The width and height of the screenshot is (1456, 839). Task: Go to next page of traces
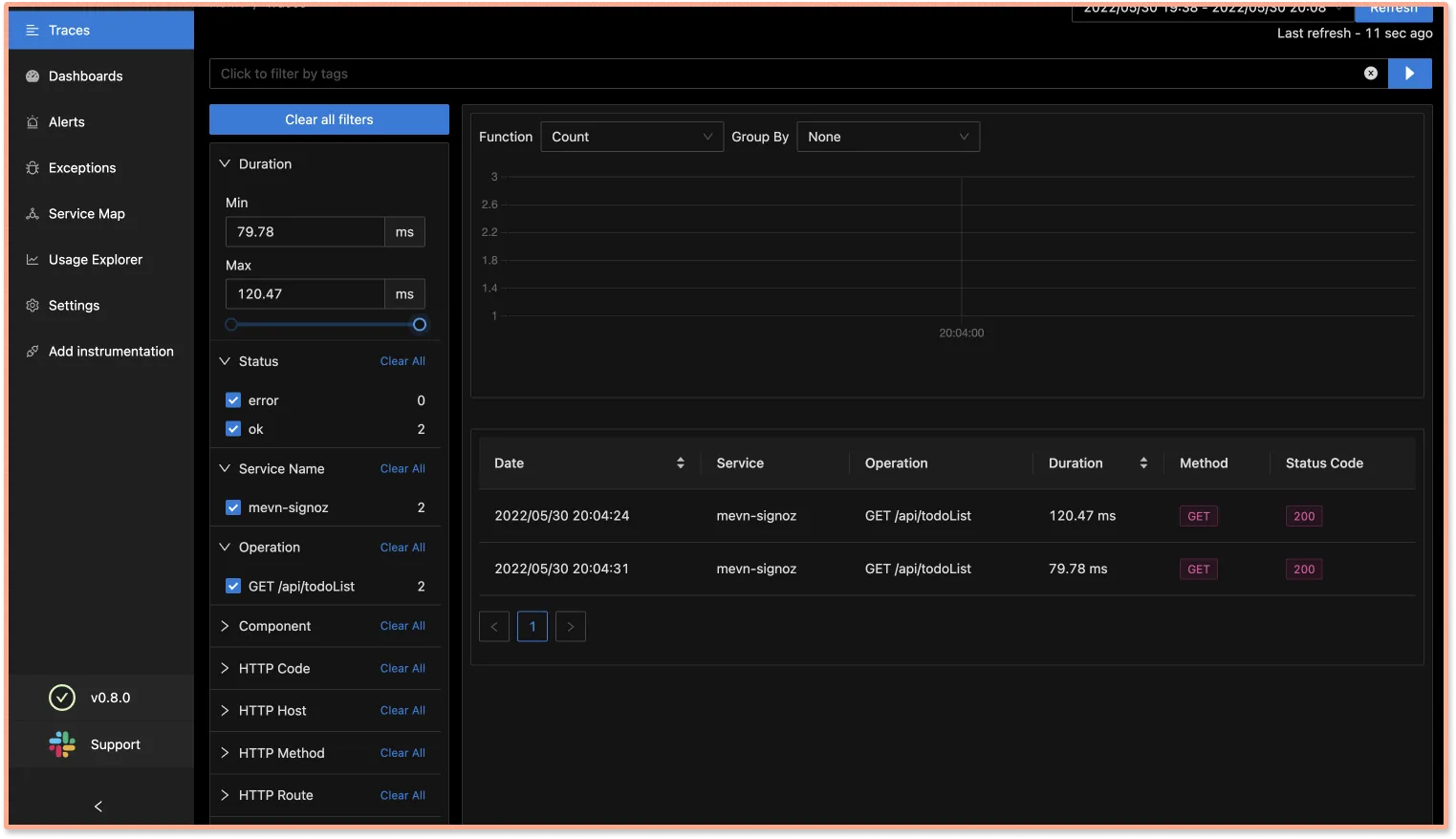pos(571,627)
